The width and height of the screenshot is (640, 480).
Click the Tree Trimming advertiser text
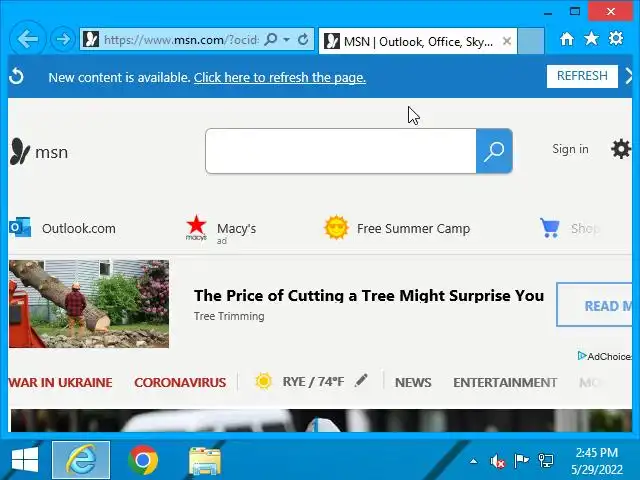[x=229, y=316]
